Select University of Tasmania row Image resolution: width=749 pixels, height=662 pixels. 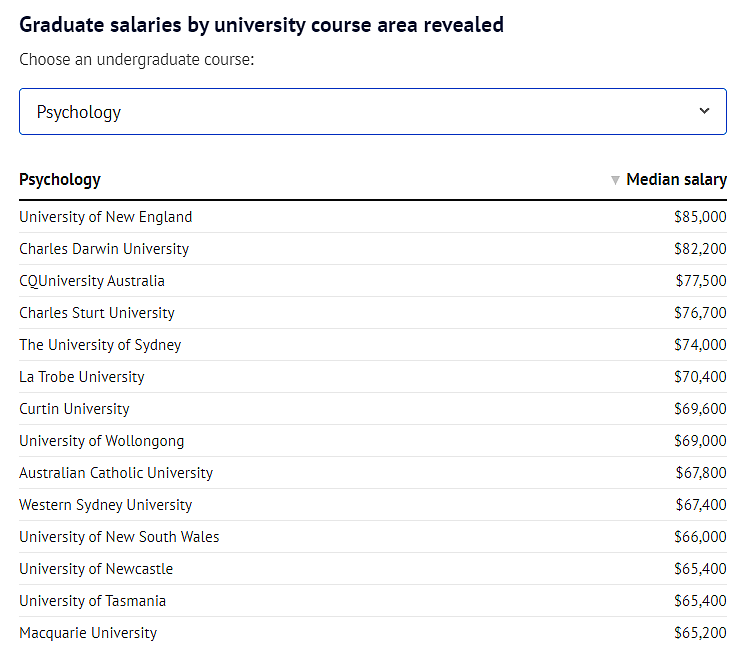pyautogui.click(x=373, y=601)
